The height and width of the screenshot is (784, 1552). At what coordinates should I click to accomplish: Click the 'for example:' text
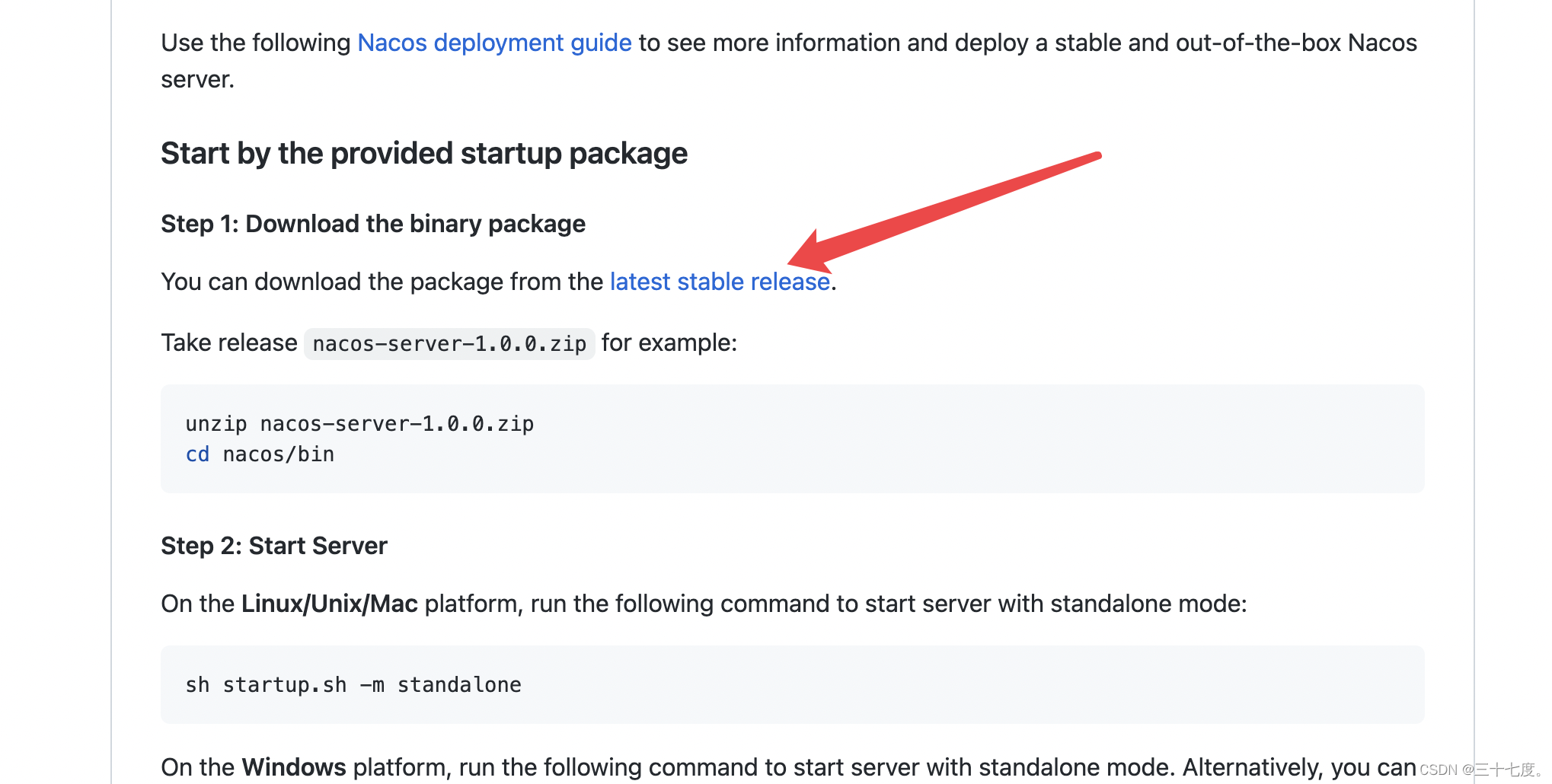[669, 343]
